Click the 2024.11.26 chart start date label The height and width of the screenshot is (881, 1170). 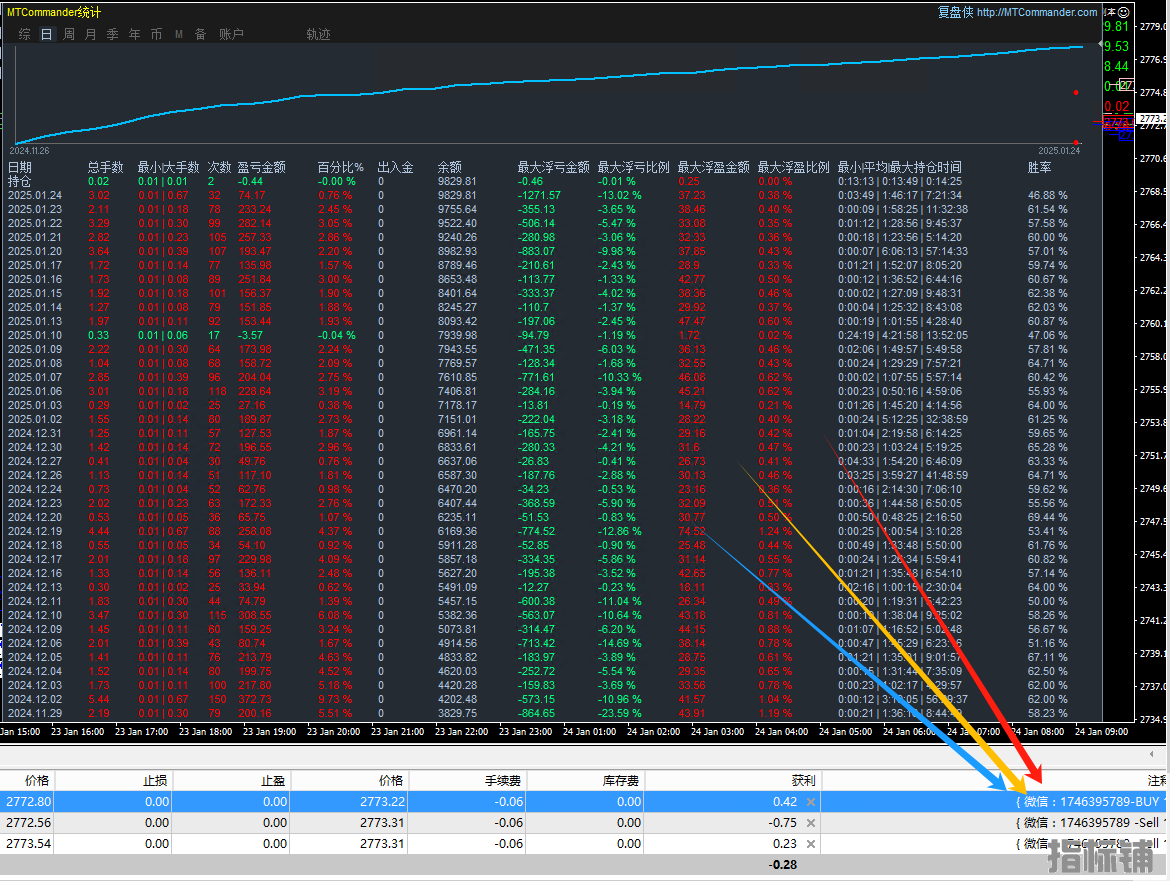coord(30,151)
